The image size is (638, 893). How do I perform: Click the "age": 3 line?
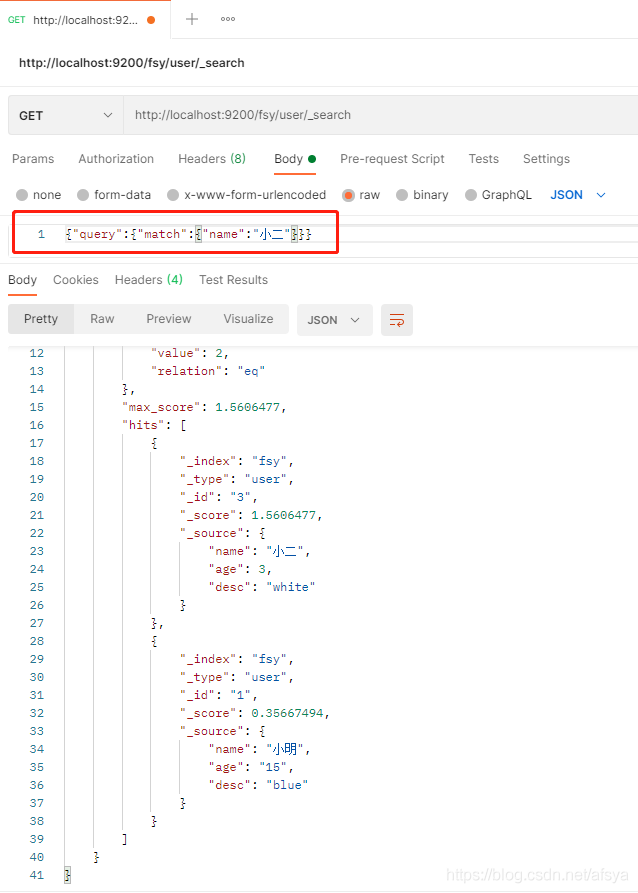pos(240,570)
